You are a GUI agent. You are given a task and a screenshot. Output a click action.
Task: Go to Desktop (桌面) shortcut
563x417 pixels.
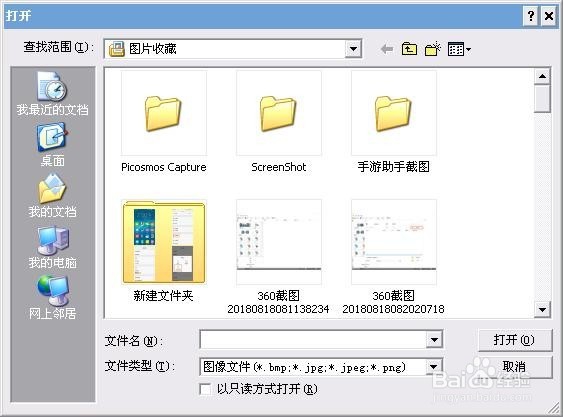point(52,145)
